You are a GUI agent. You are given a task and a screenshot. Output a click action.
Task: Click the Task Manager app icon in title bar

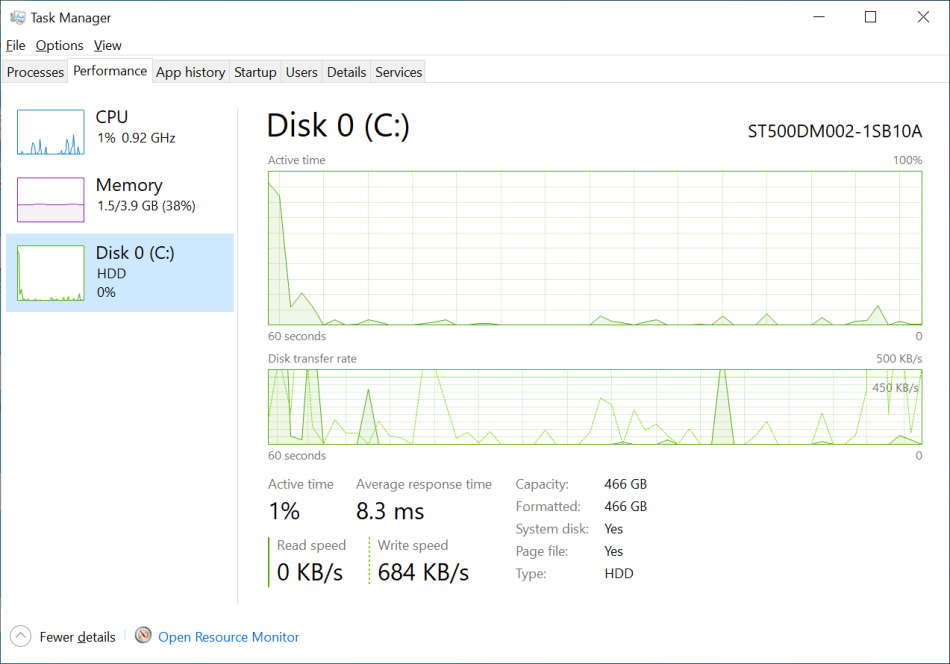click(17, 17)
